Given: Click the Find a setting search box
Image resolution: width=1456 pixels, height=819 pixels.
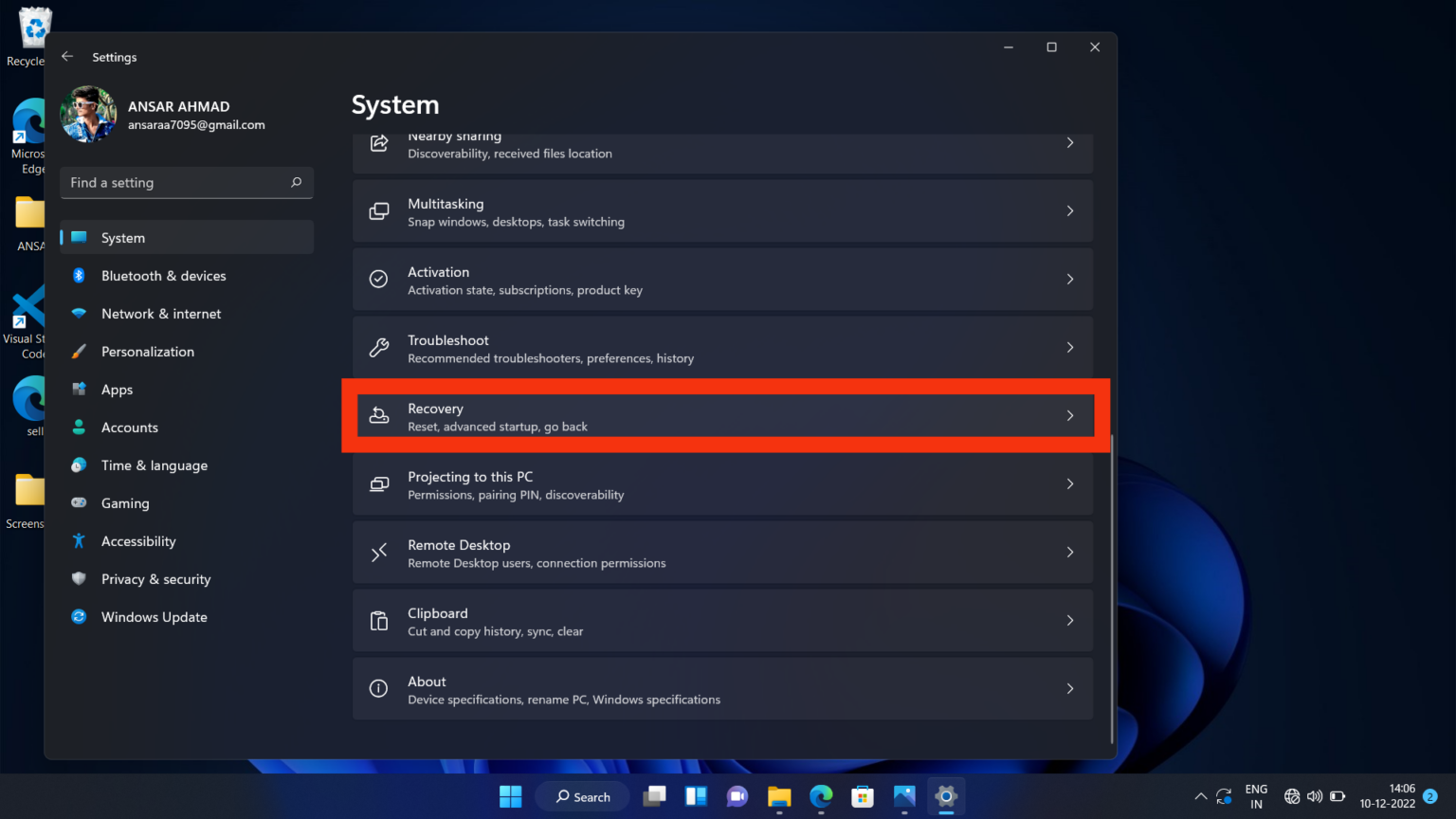Looking at the screenshot, I should [x=186, y=182].
